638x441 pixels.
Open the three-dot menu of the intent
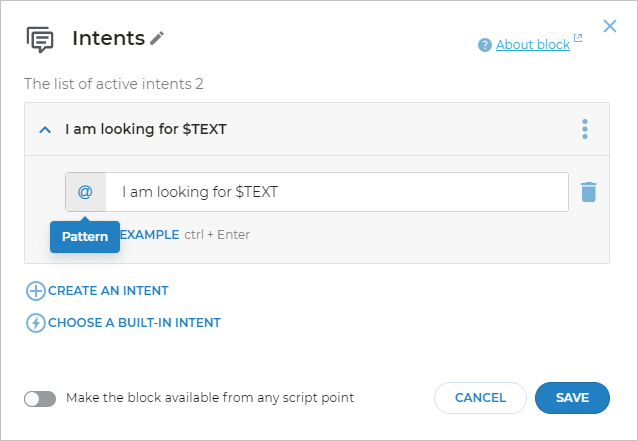(585, 129)
